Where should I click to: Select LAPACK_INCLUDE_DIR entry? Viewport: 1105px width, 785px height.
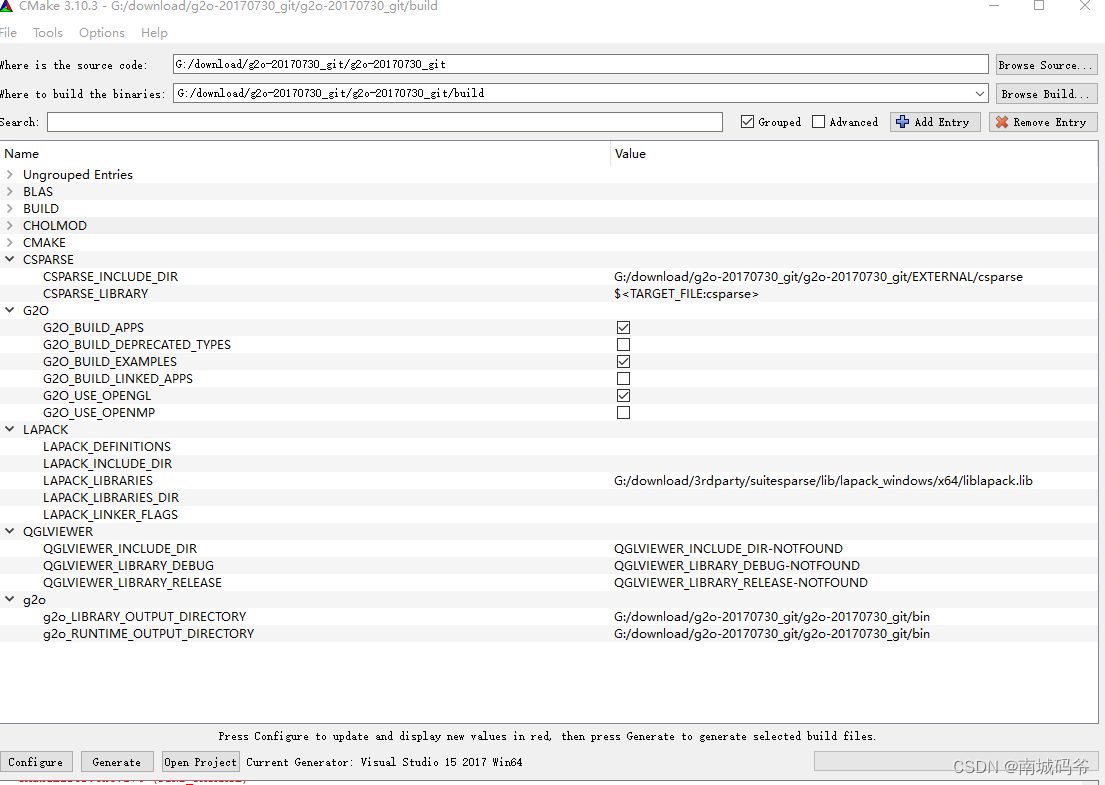[x=108, y=463]
